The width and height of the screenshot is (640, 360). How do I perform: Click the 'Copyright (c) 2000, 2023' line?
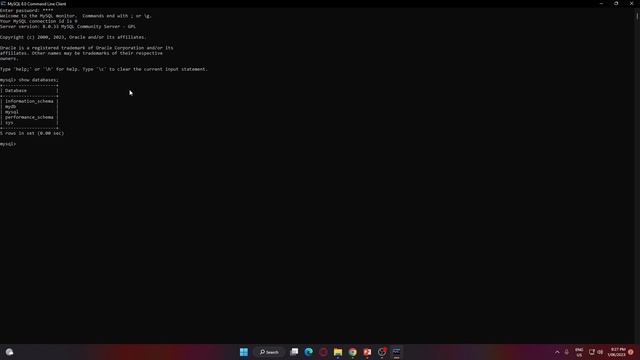tap(73, 37)
